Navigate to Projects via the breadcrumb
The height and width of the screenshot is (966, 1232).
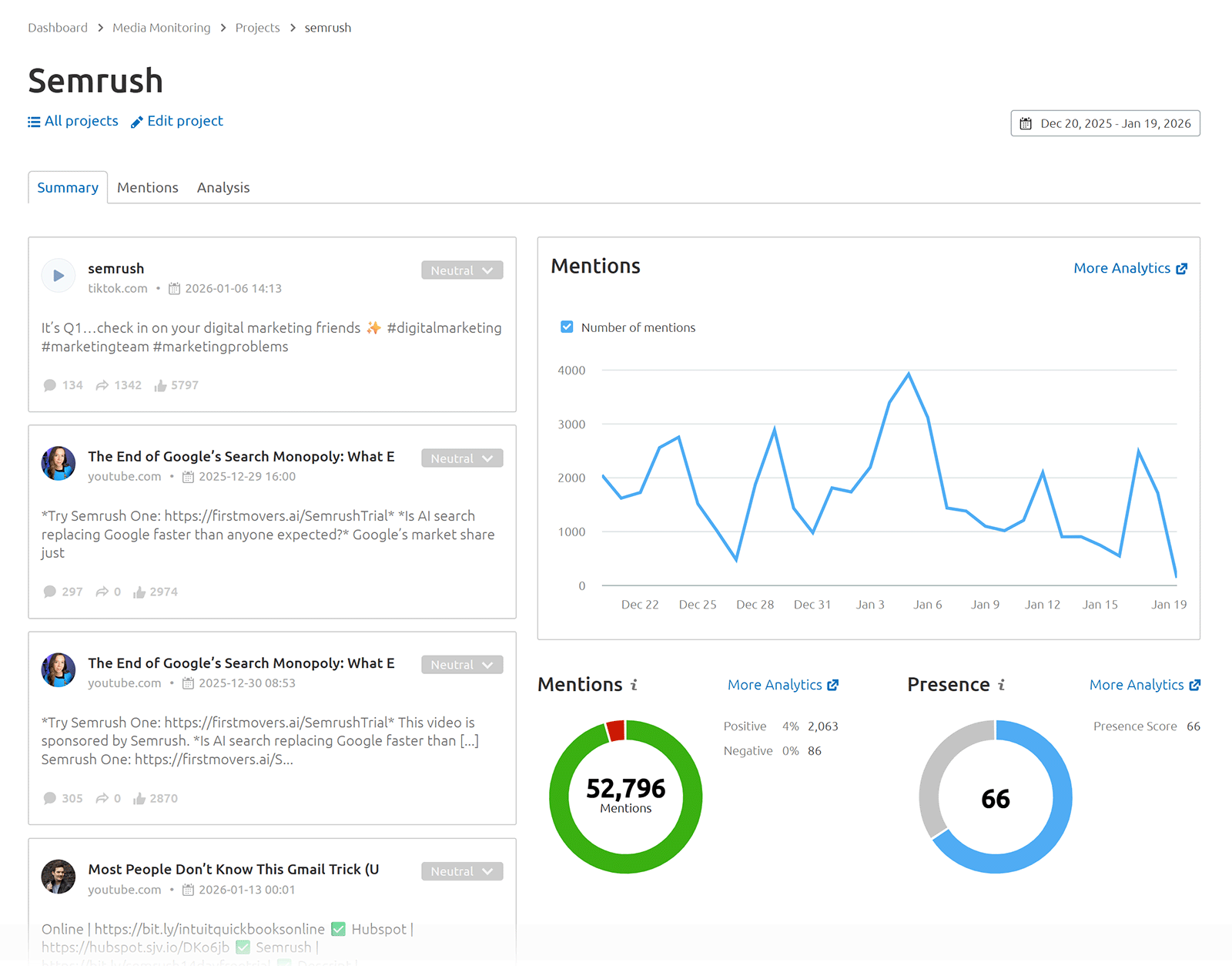click(x=257, y=27)
